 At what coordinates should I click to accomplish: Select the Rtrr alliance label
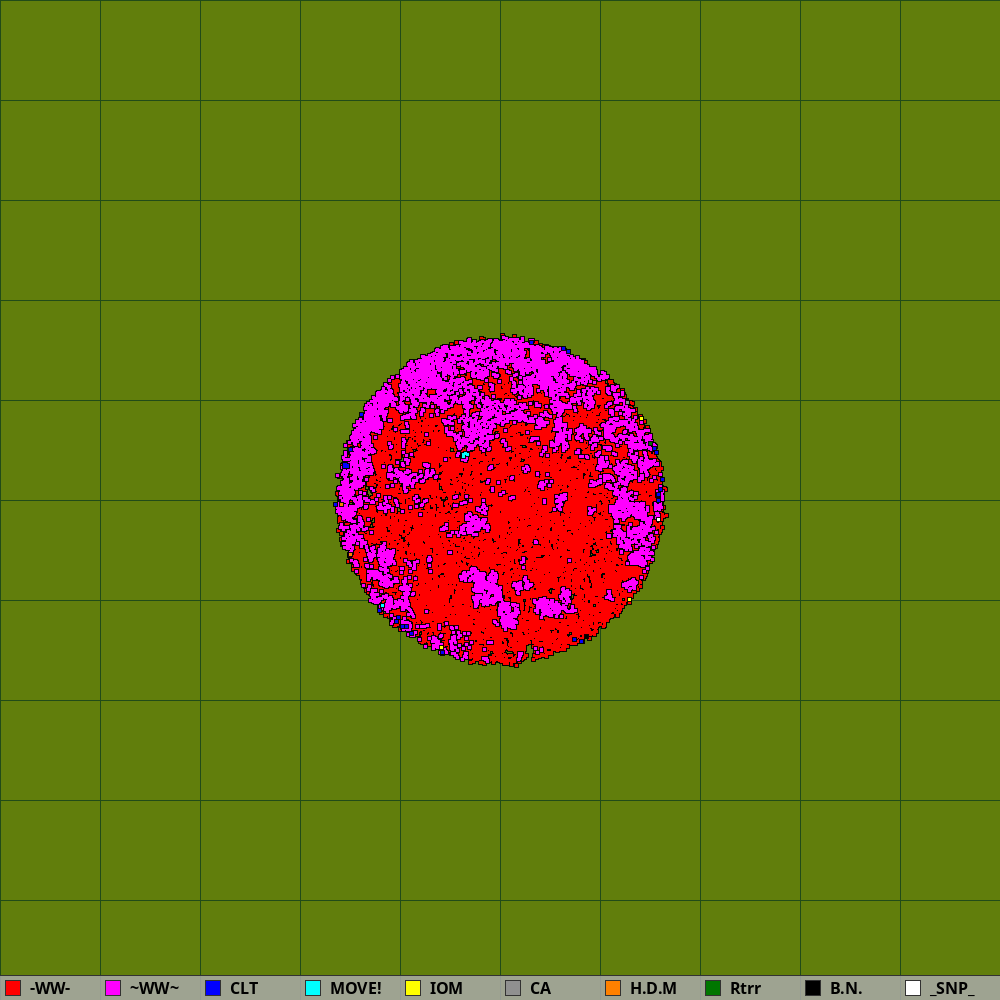(745, 988)
